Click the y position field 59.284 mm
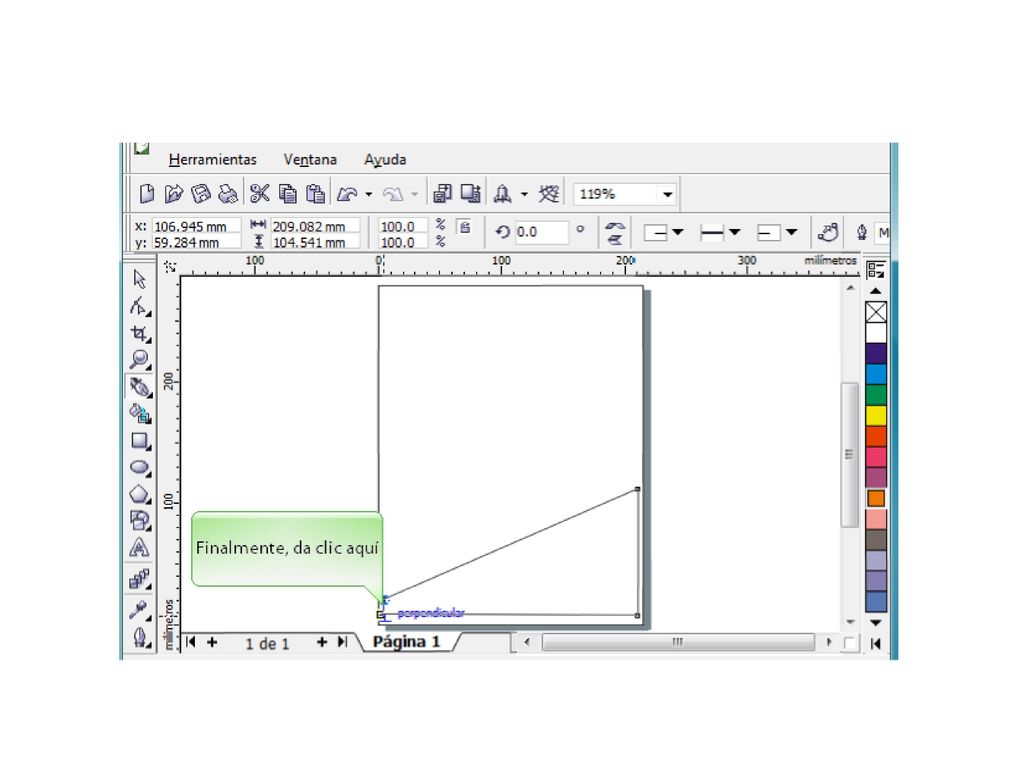This screenshot has width=1024, height=768. coord(196,242)
